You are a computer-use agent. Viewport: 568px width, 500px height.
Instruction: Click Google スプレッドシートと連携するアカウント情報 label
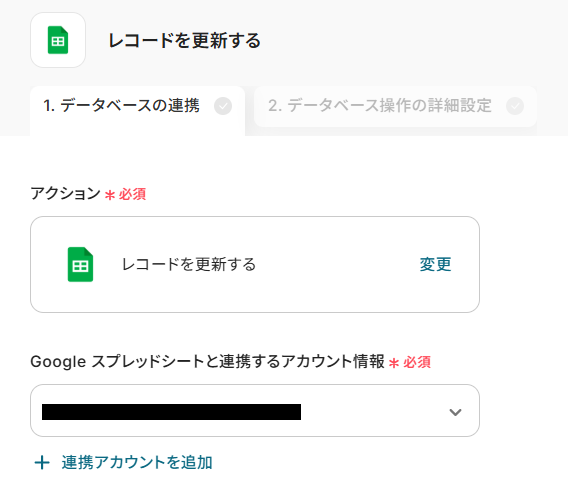[x=207, y=361]
